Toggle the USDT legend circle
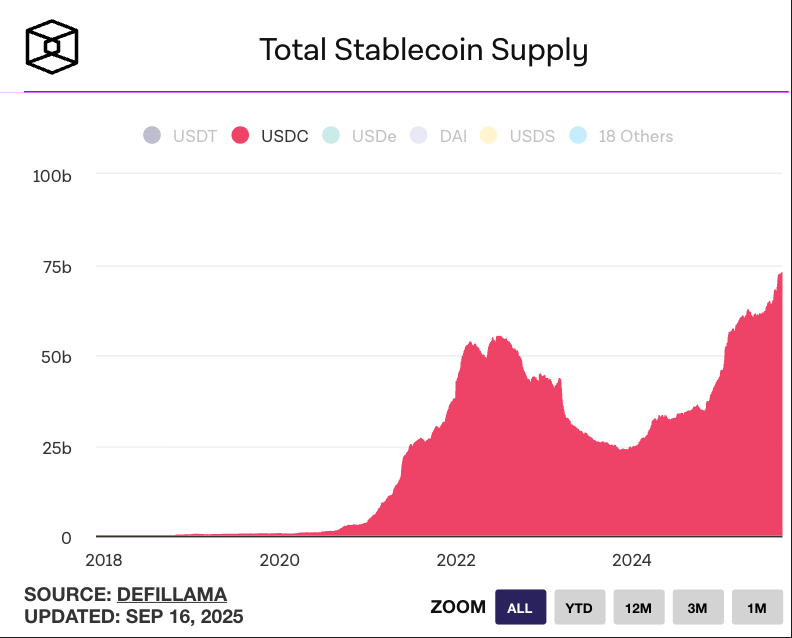 coord(150,136)
